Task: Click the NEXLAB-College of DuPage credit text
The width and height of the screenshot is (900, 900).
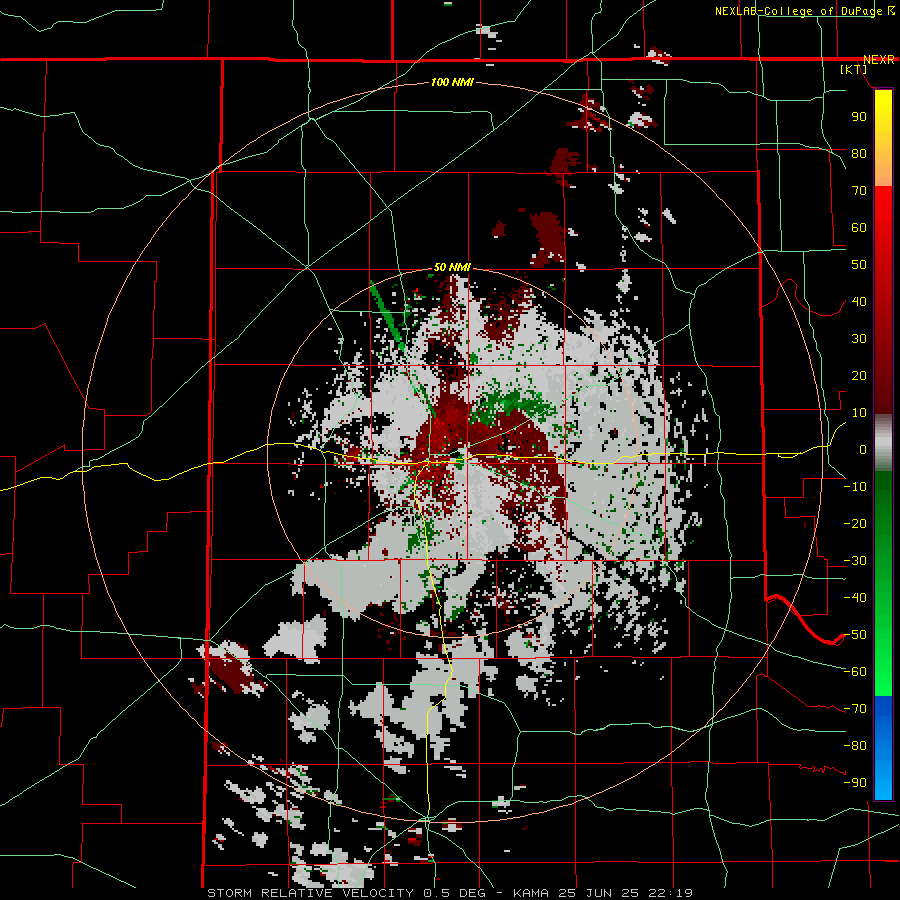Action: coord(804,11)
